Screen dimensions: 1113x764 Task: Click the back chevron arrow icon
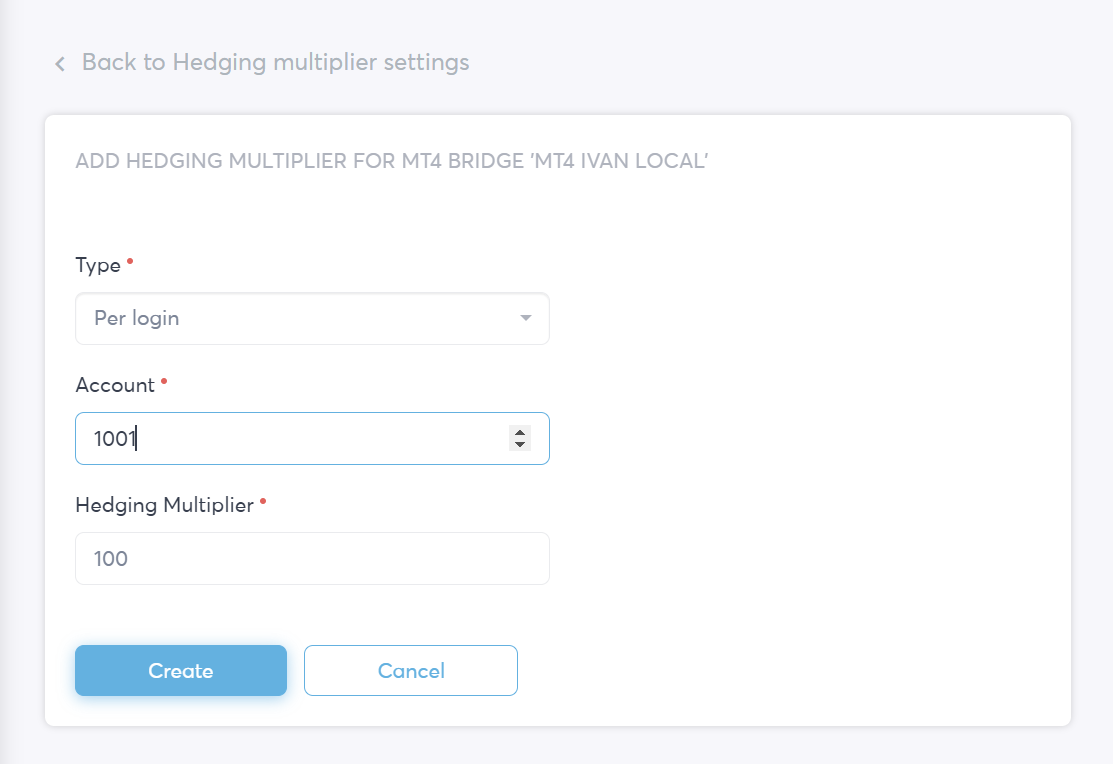(60, 64)
